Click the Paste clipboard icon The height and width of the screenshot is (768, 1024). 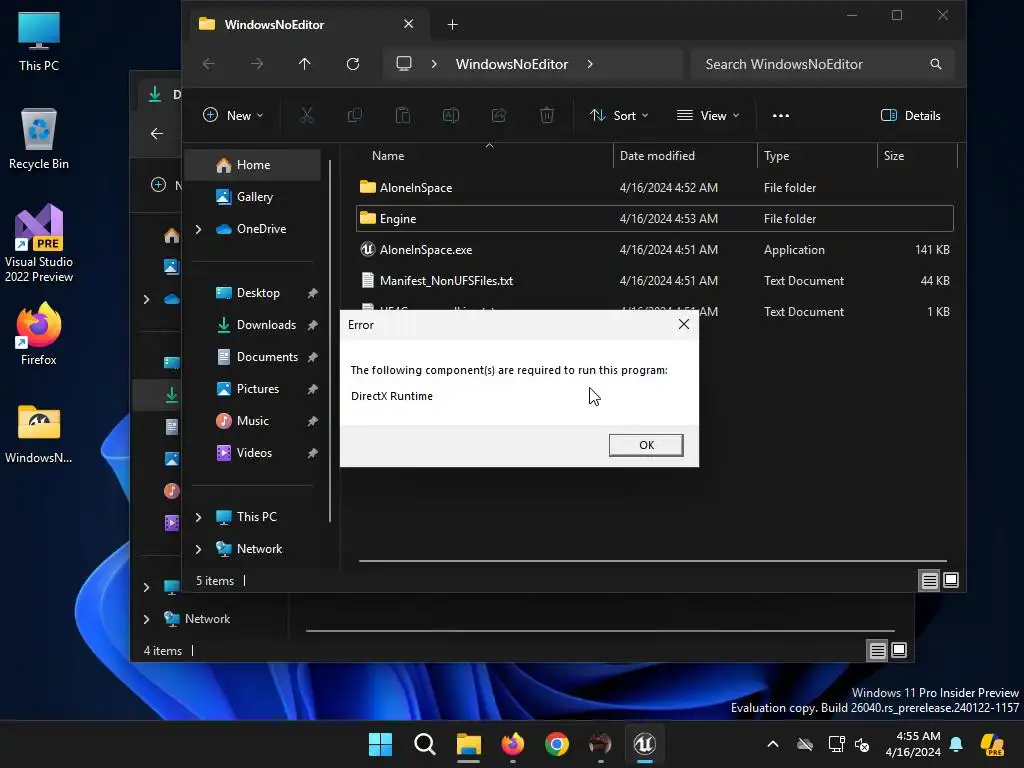403,116
